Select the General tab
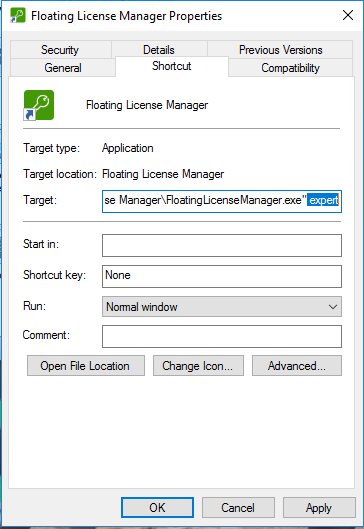 [63, 67]
